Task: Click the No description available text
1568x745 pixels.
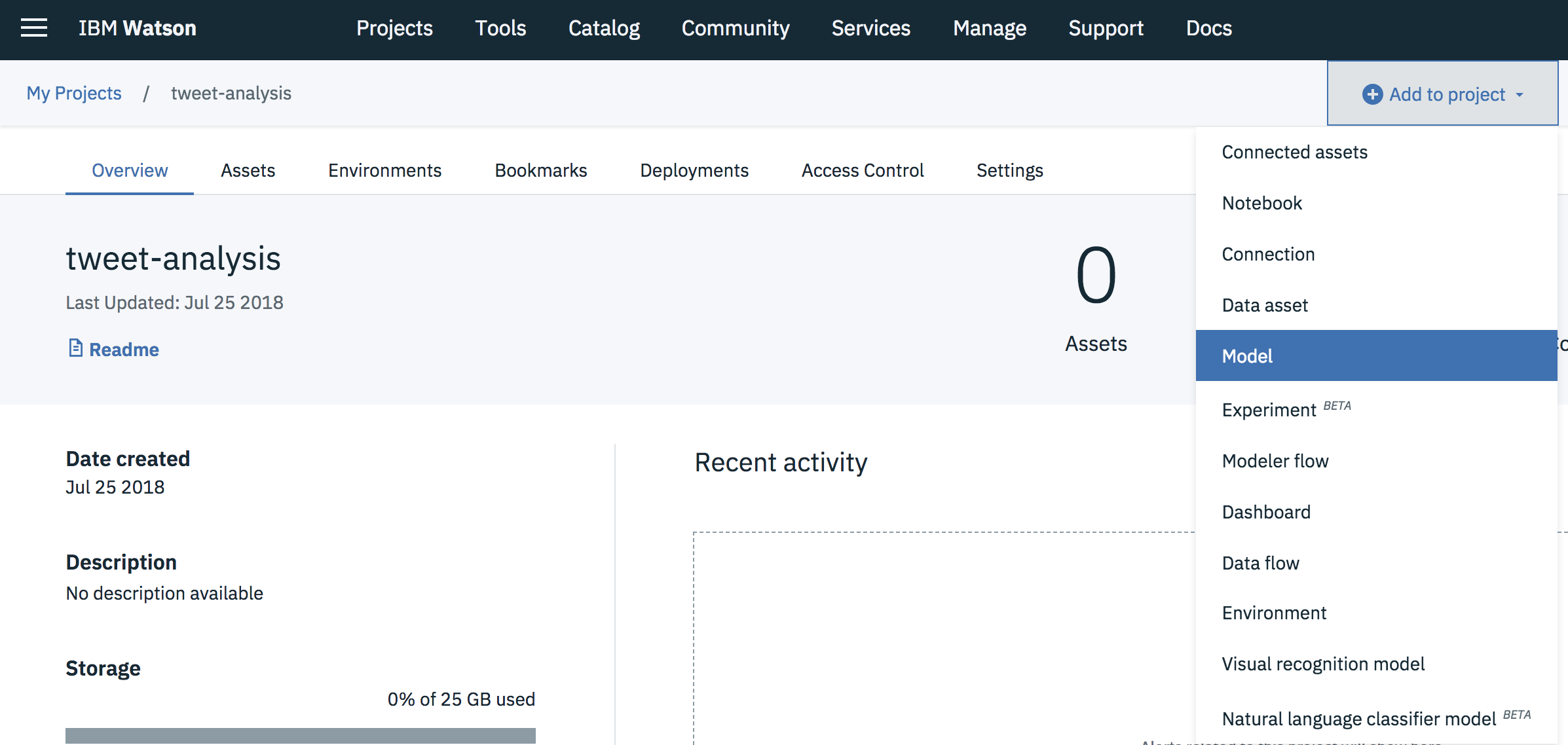Action: 164,593
